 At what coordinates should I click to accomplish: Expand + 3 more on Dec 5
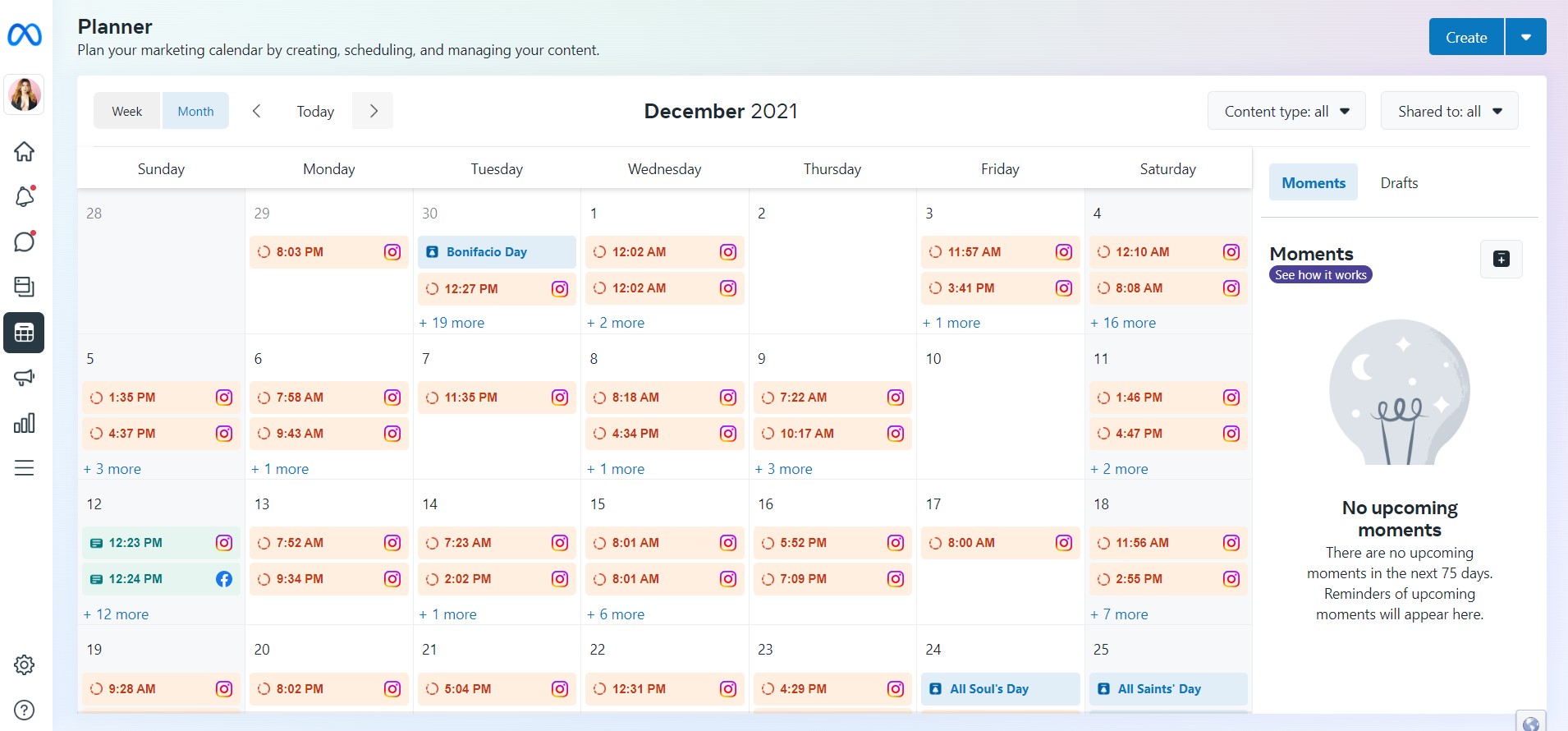[112, 469]
